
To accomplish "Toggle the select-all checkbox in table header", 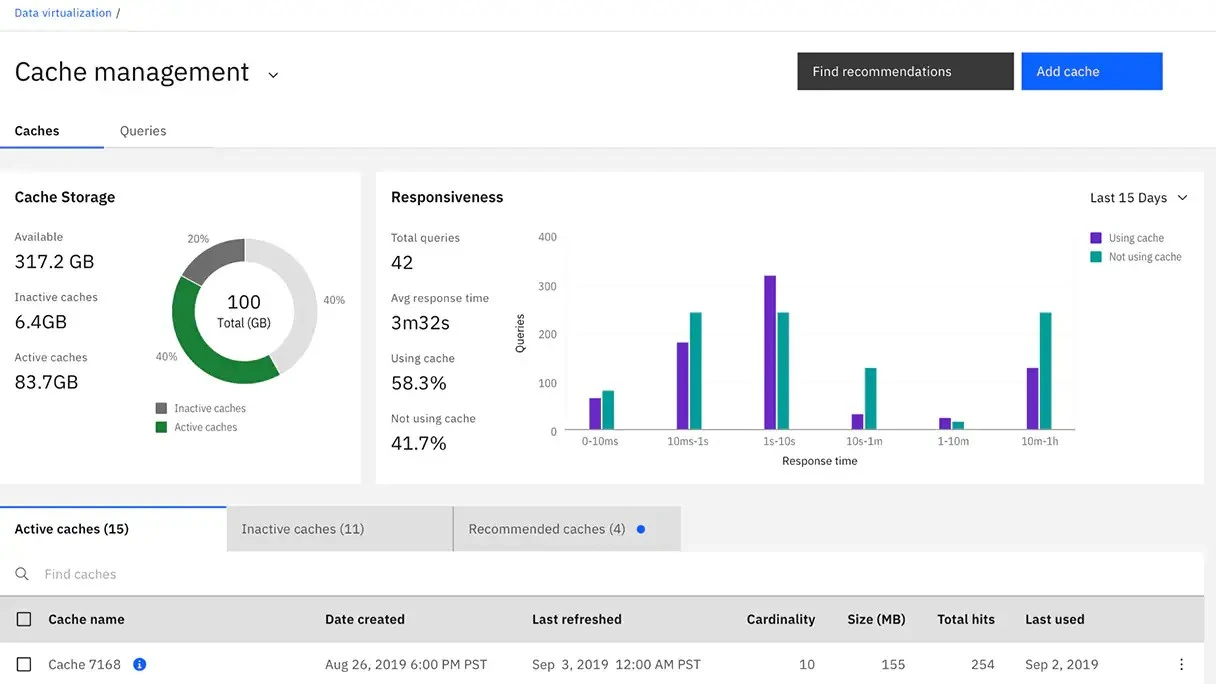I will click(x=24, y=619).
